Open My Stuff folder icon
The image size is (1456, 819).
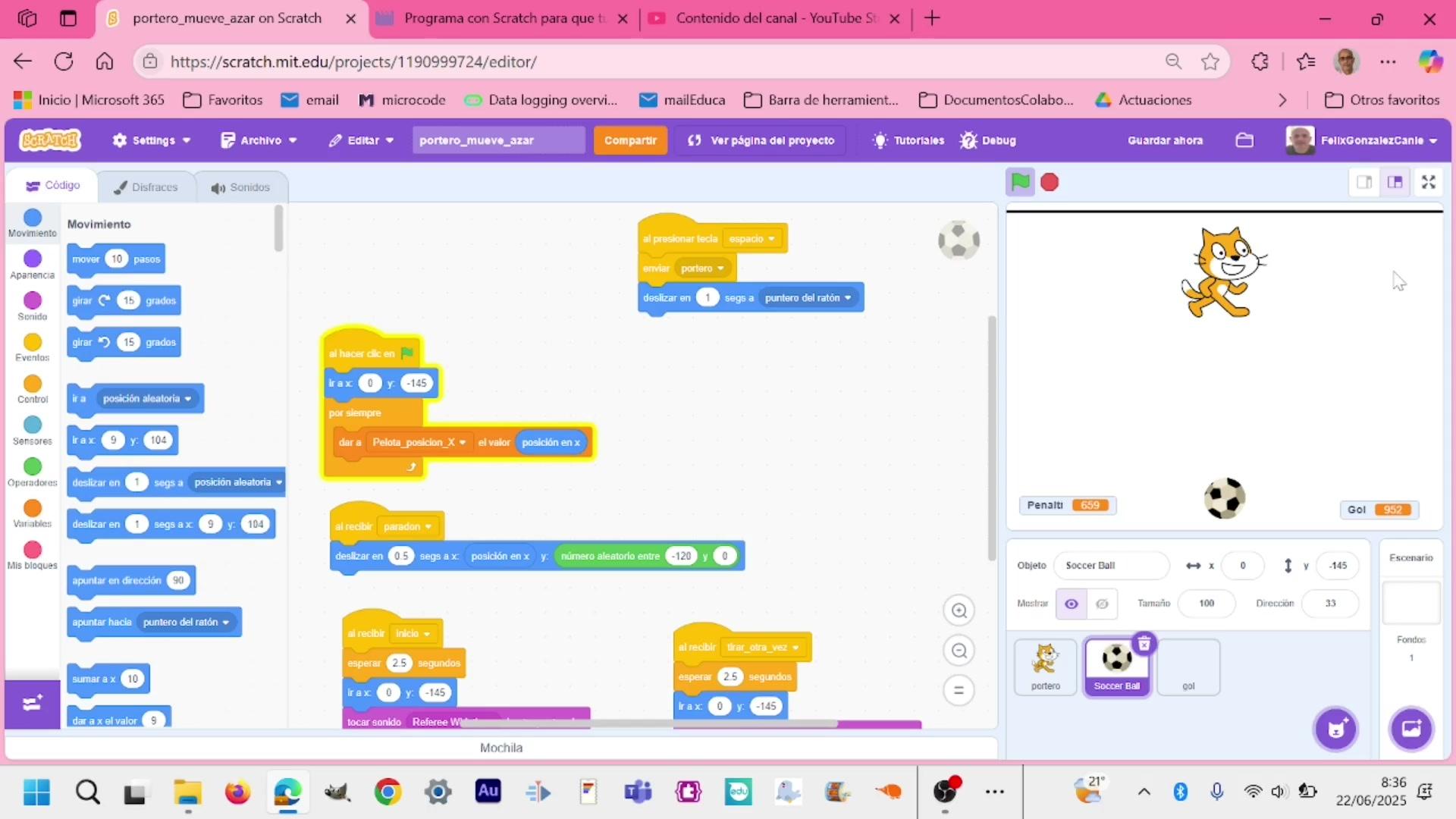tap(1244, 140)
